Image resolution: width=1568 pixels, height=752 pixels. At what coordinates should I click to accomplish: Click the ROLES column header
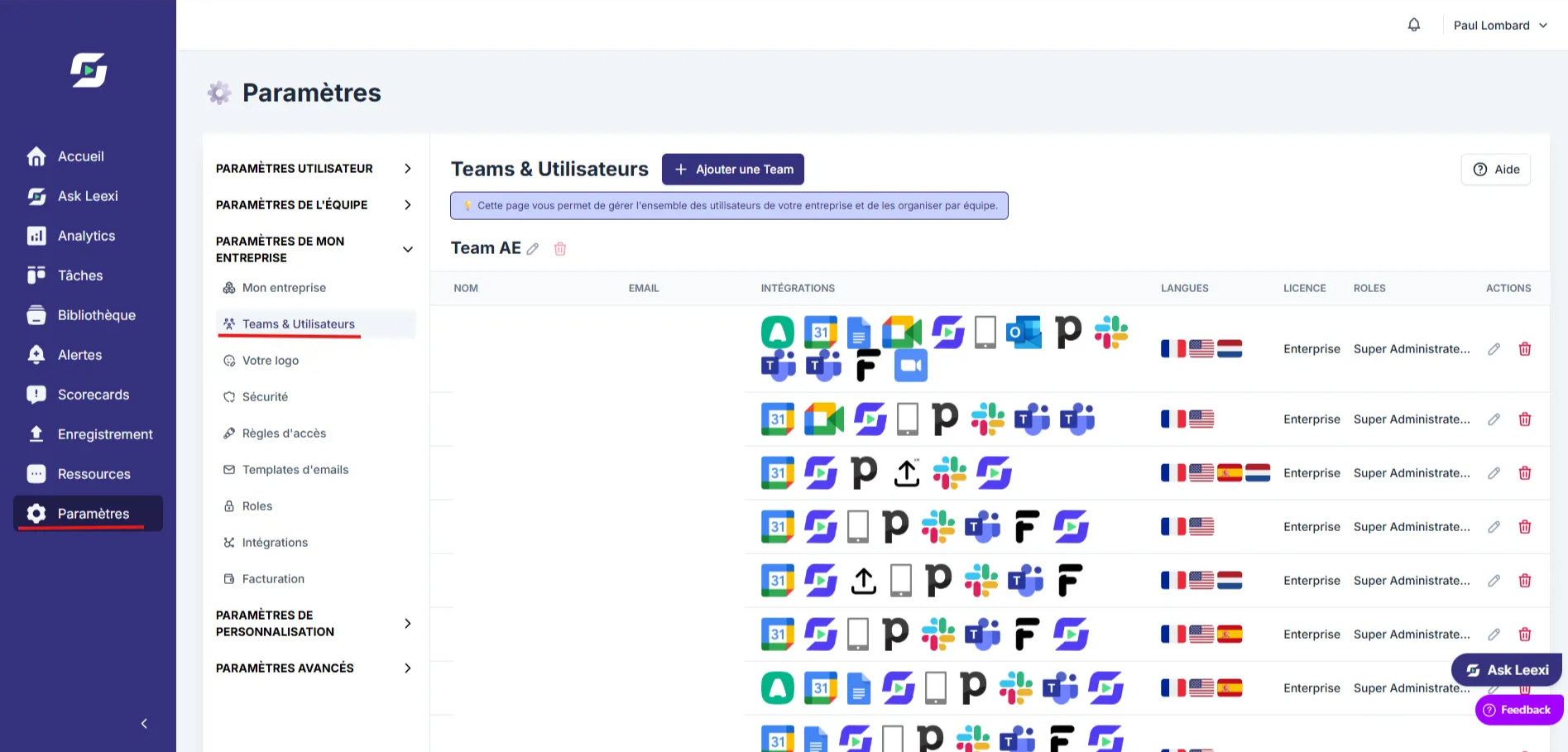(x=1369, y=289)
